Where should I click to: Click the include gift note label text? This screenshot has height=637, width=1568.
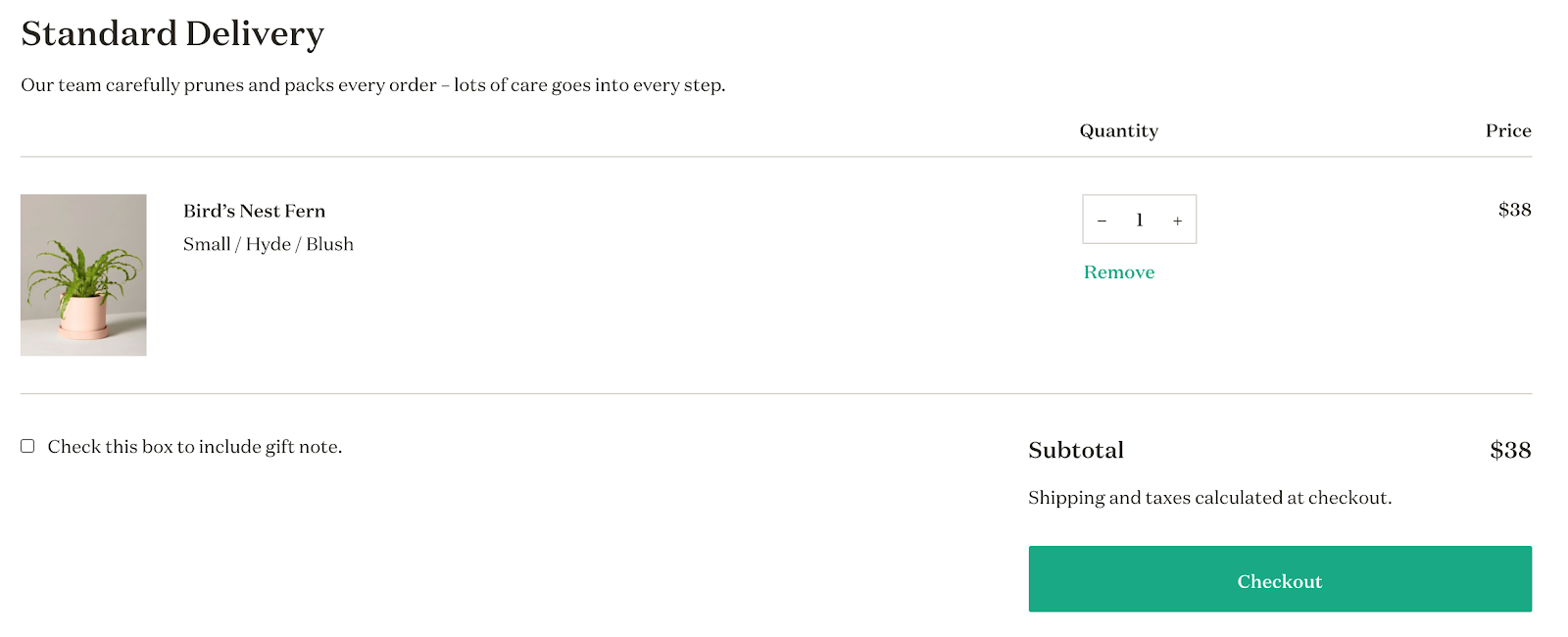(x=195, y=447)
